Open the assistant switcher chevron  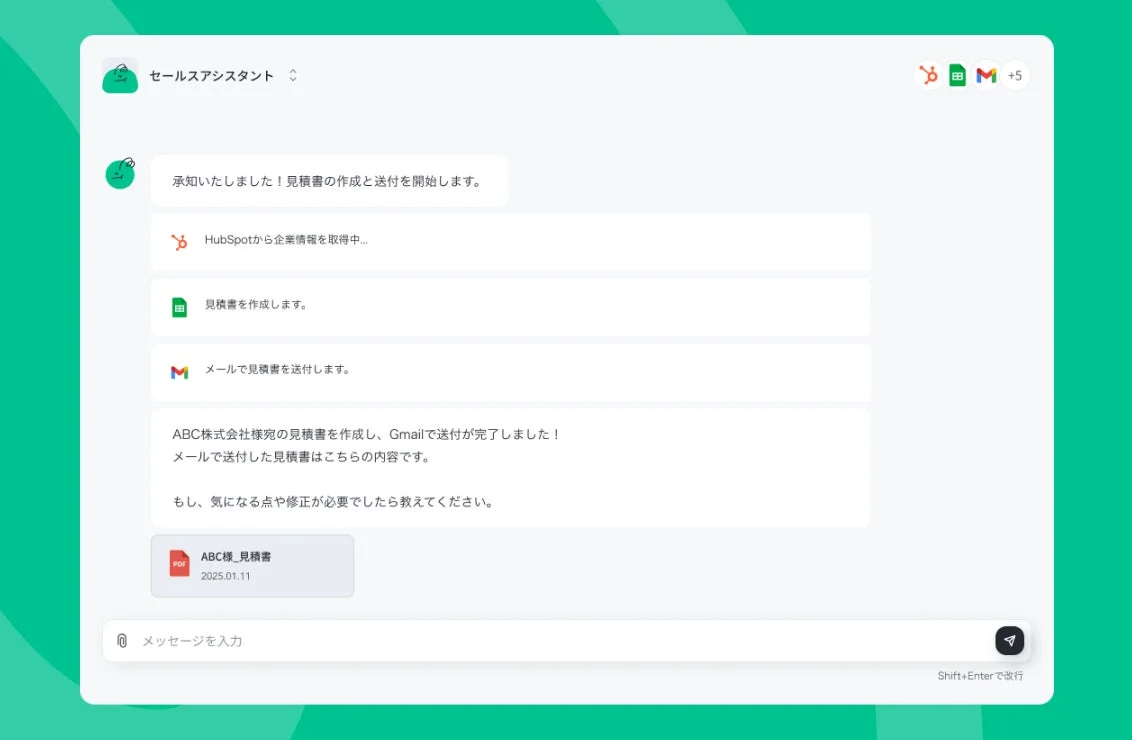coord(291,74)
